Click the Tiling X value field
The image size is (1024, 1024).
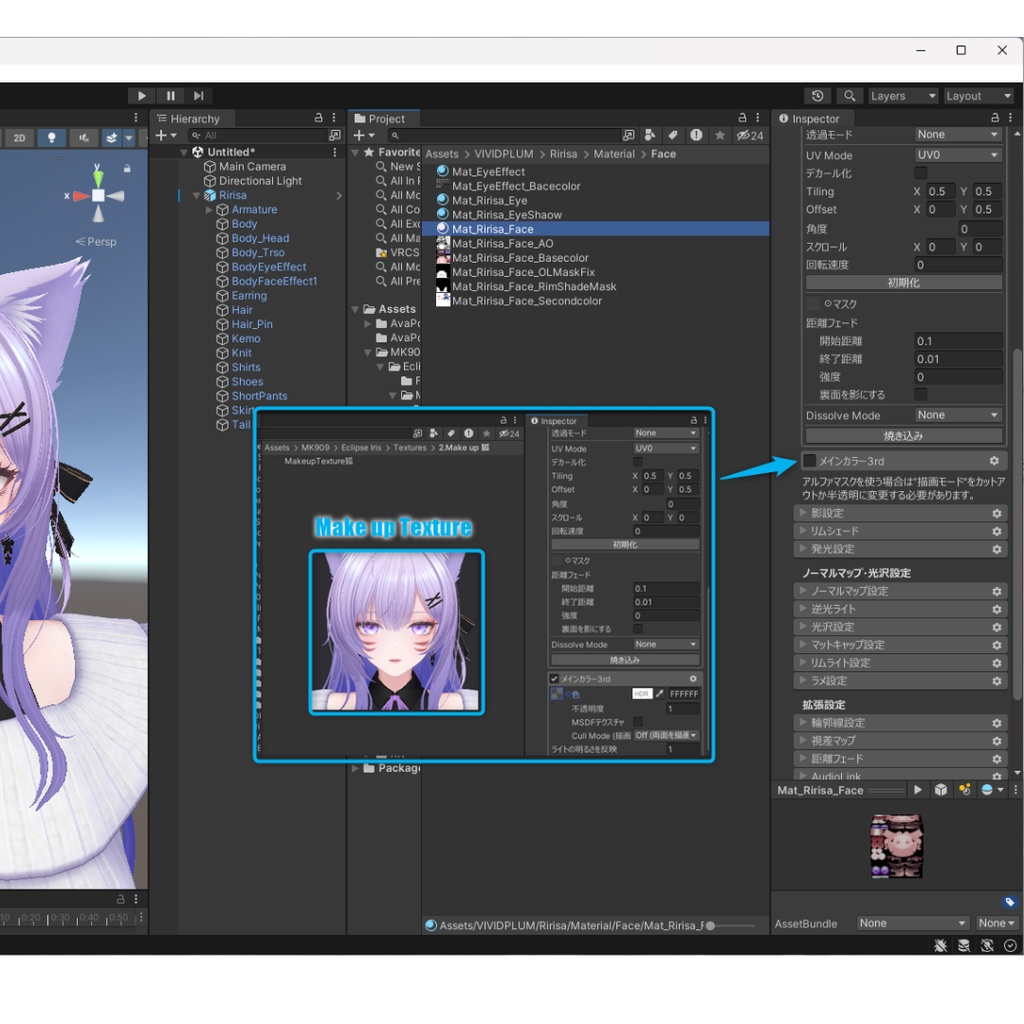point(940,191)
